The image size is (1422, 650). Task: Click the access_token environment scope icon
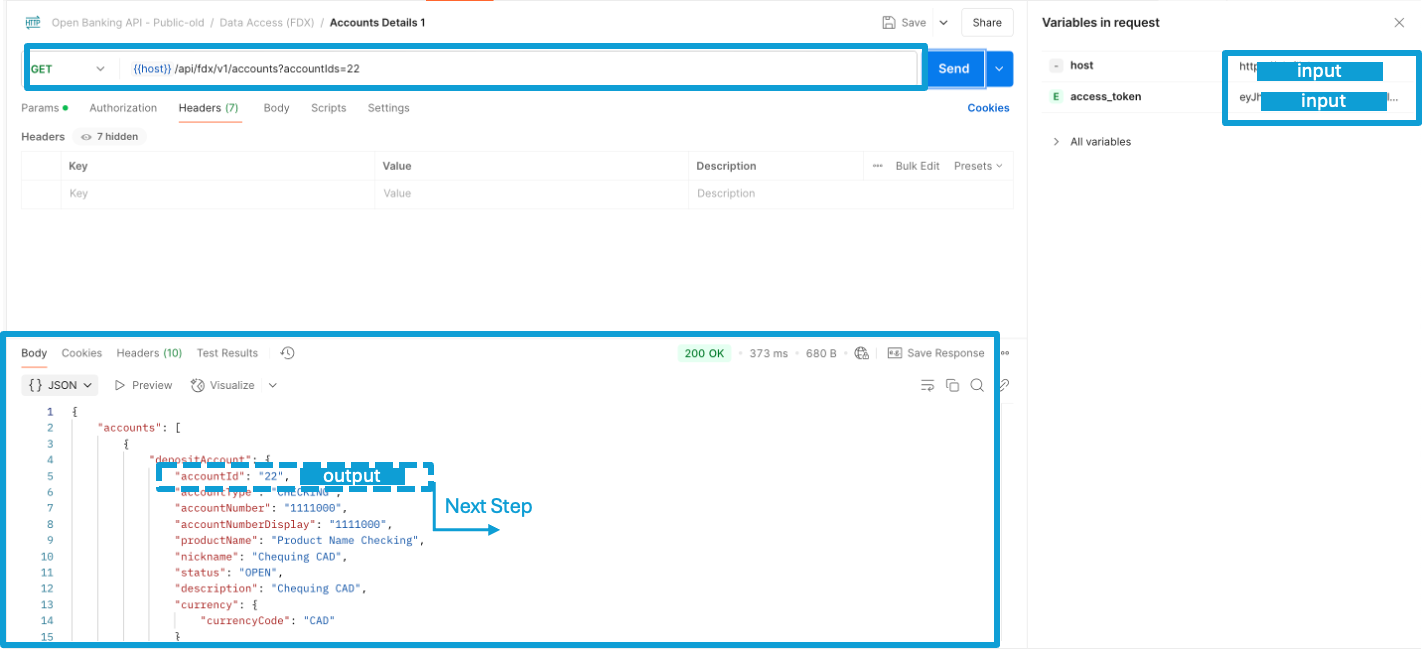(x=1056, y=97)
